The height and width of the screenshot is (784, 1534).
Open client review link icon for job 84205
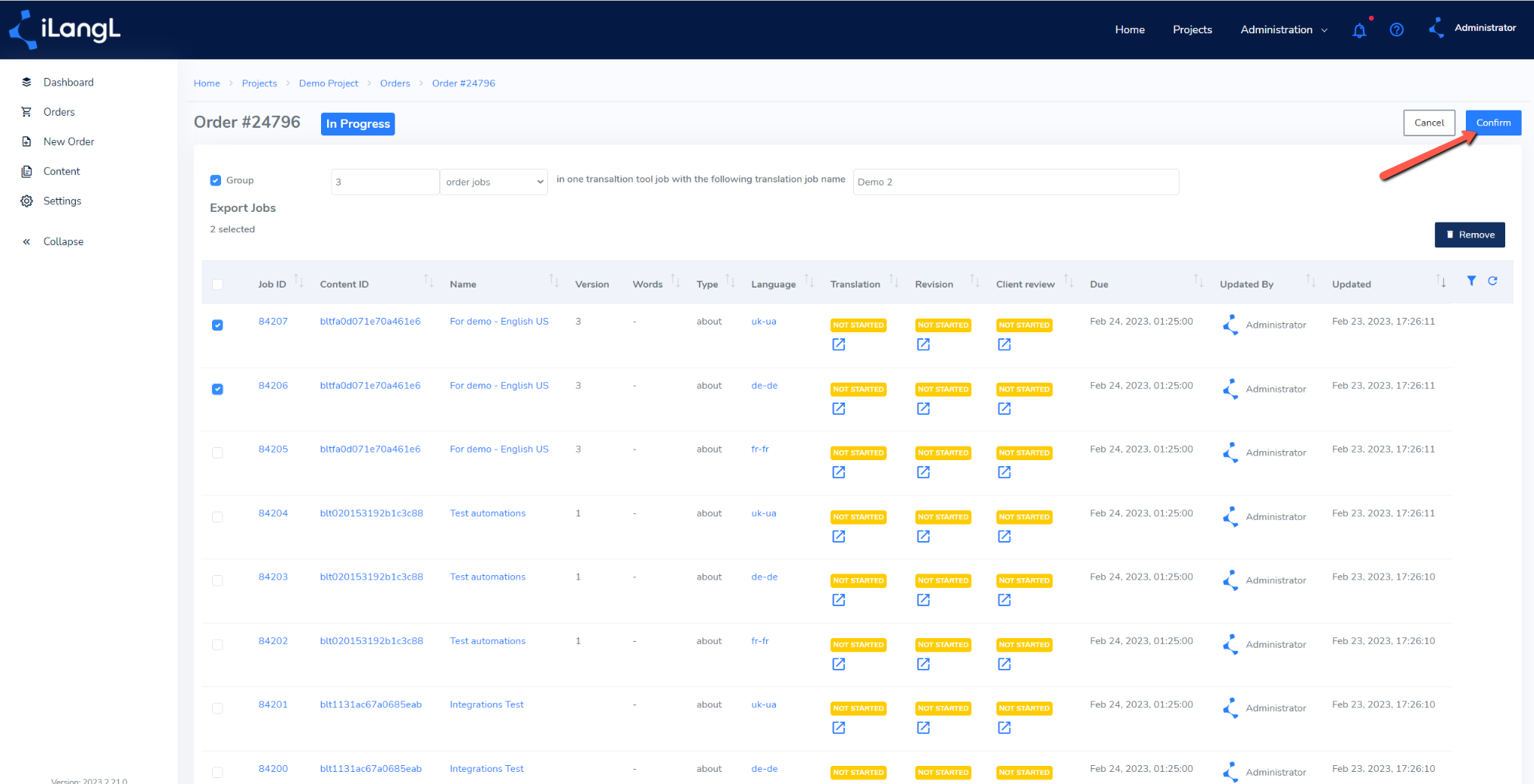[x=1004, y=472]
